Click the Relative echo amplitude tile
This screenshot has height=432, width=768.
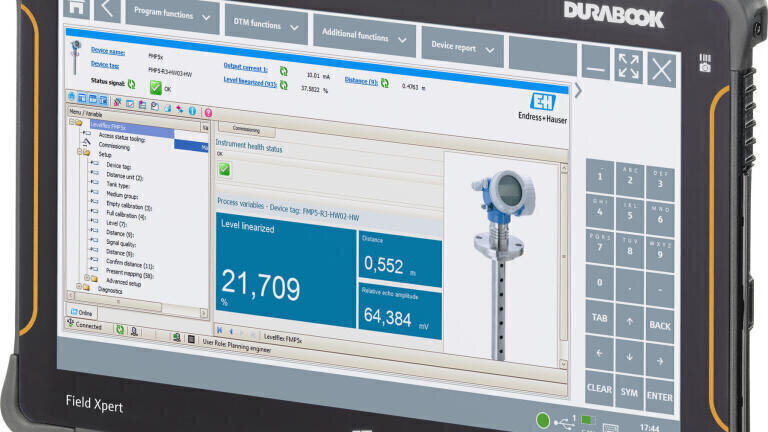coord(400,312)
